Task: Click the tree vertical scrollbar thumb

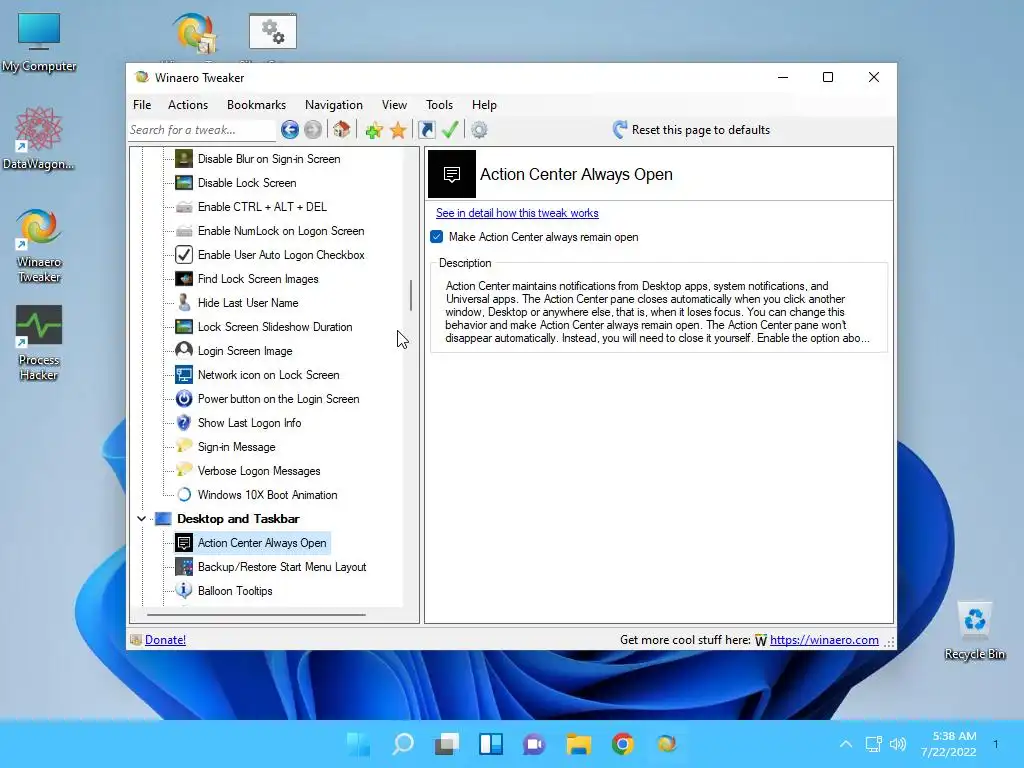Action: 411,296
